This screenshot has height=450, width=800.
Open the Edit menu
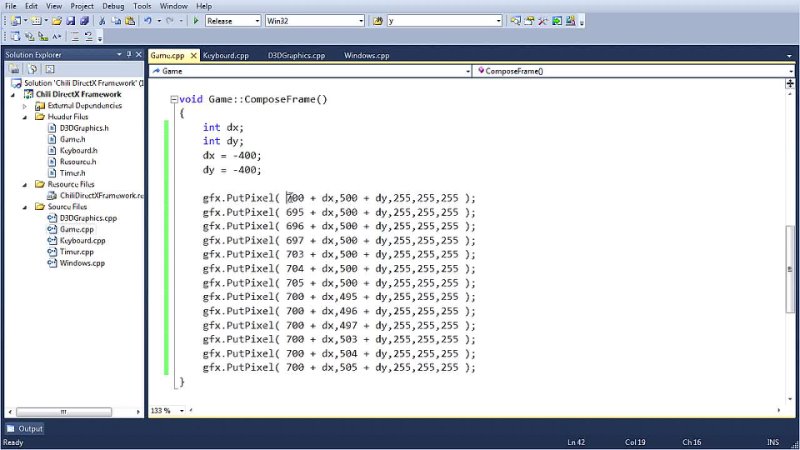31,6
